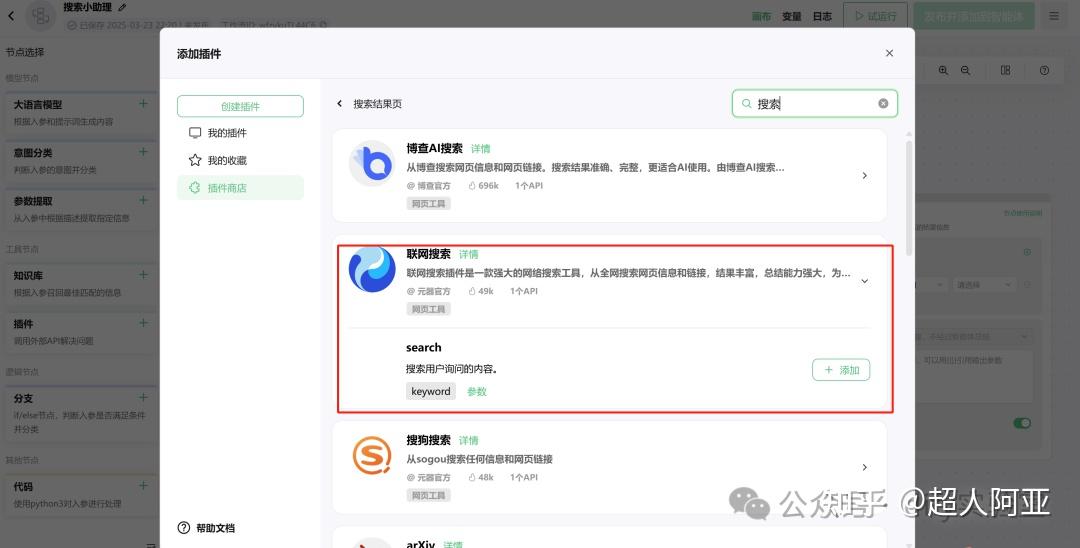Collapse the 联网搜索 plugin card
Image resolution: width=1080 pixels, height=548 pixels.
coord(864,281)
